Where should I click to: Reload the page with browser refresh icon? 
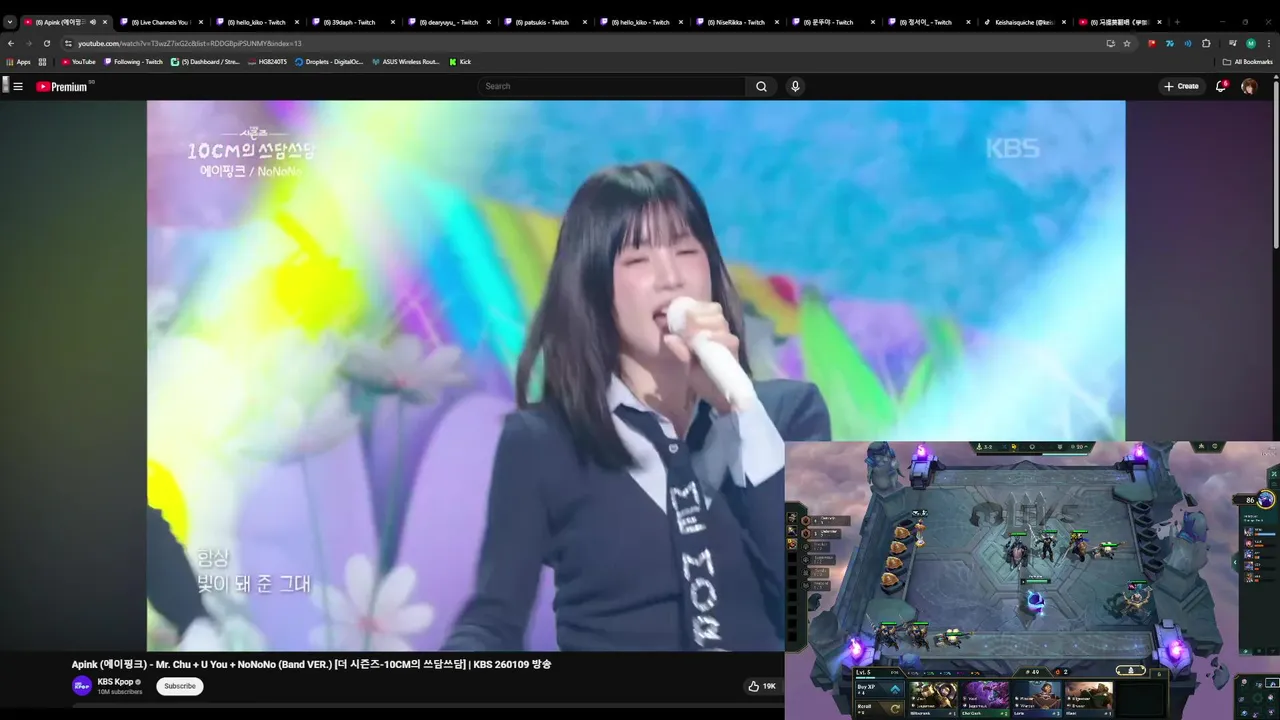tap(47, 43)
